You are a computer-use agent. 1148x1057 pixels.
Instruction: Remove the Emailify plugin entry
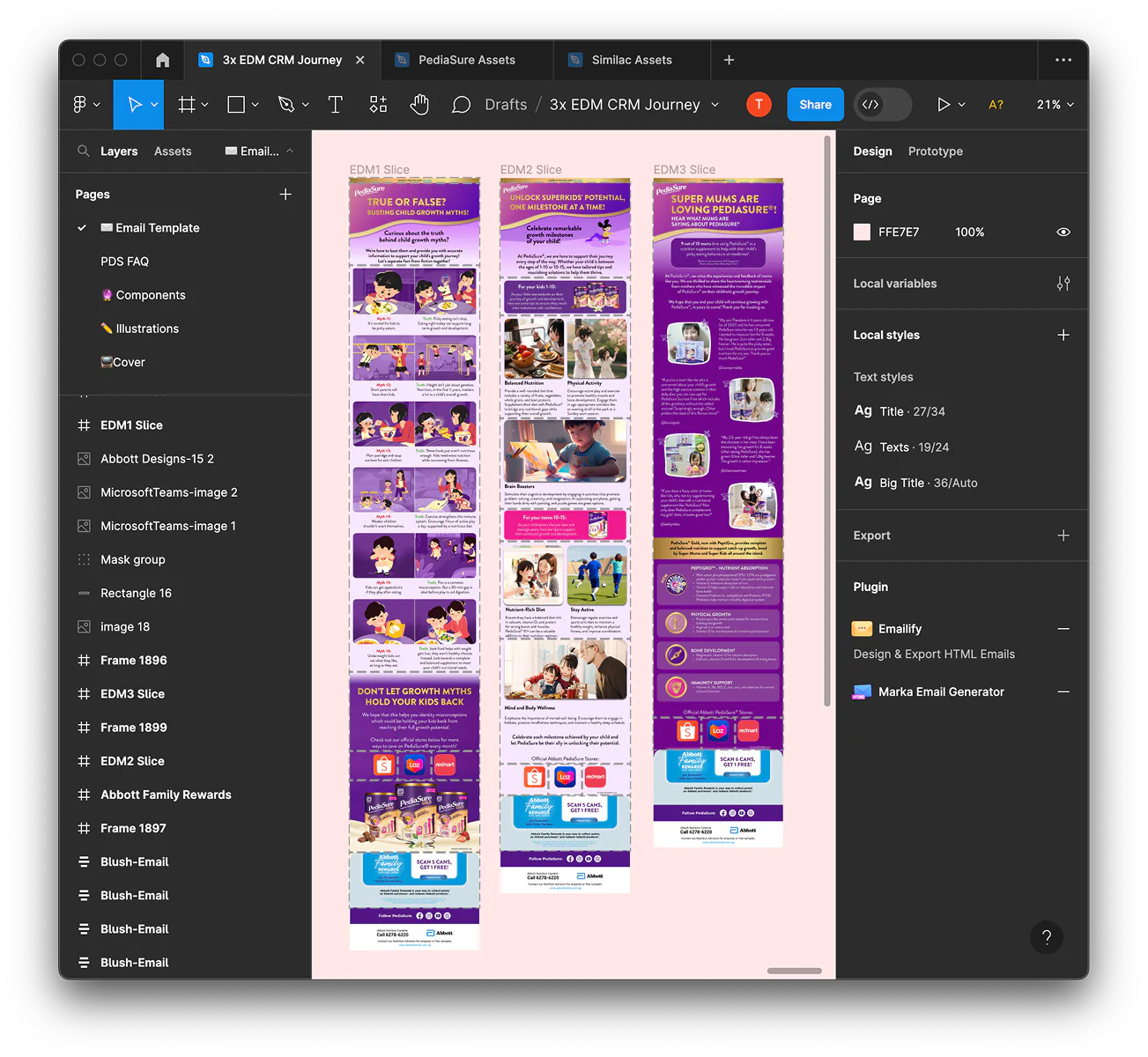1063,629
